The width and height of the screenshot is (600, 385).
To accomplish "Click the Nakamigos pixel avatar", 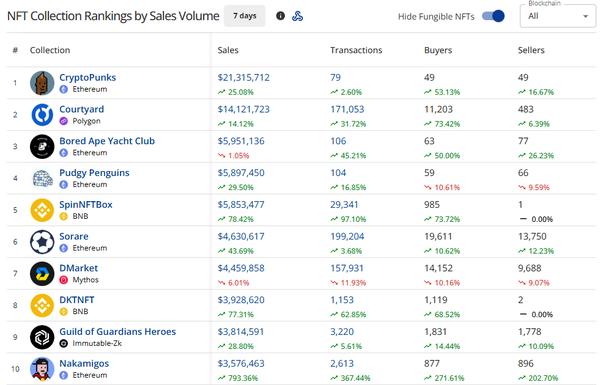I will pyautogui.click(x=42, y=369).
